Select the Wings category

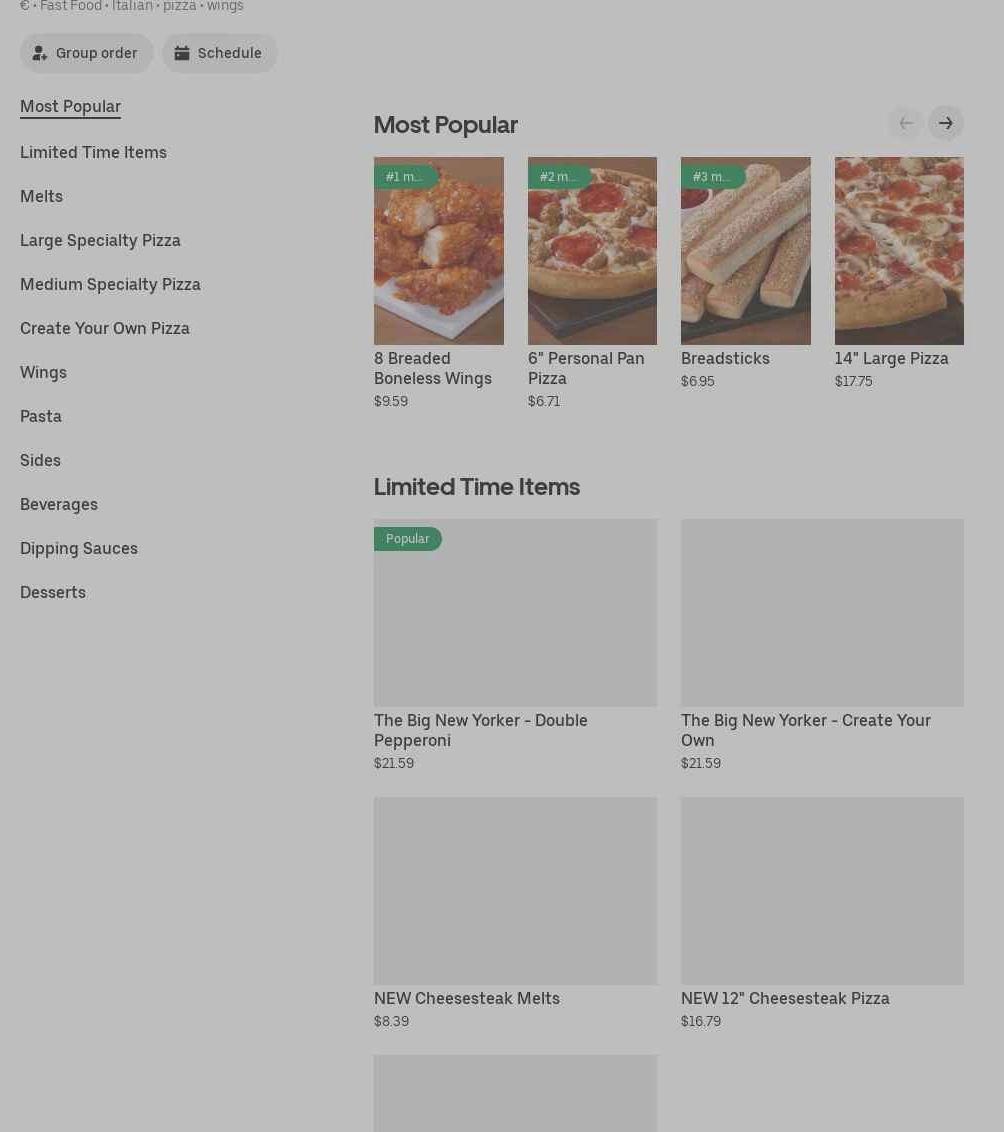tap(43, 372)
